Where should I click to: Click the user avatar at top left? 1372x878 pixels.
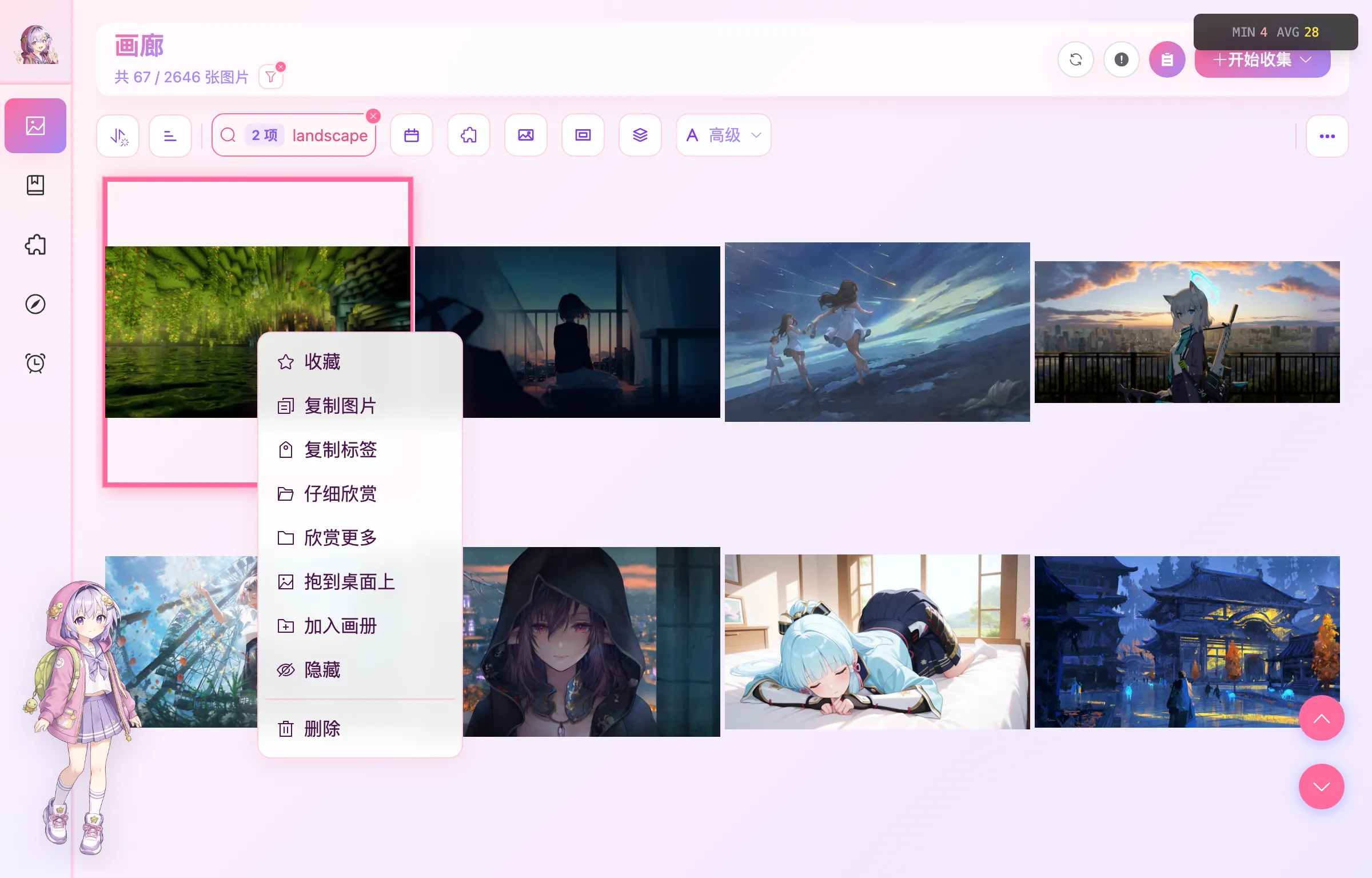click(37, 44)
